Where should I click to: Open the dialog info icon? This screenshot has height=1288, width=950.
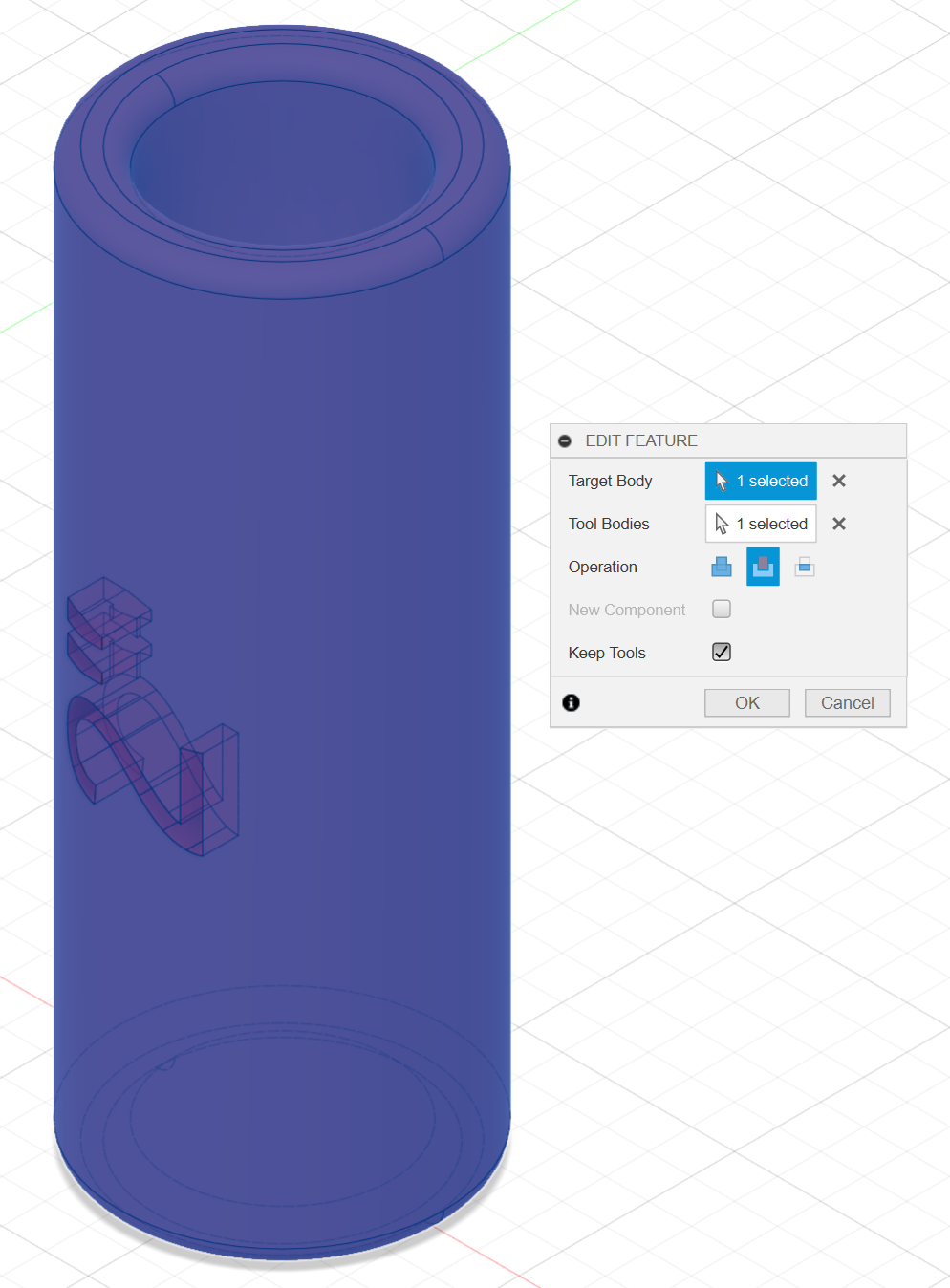click(572, 702)
